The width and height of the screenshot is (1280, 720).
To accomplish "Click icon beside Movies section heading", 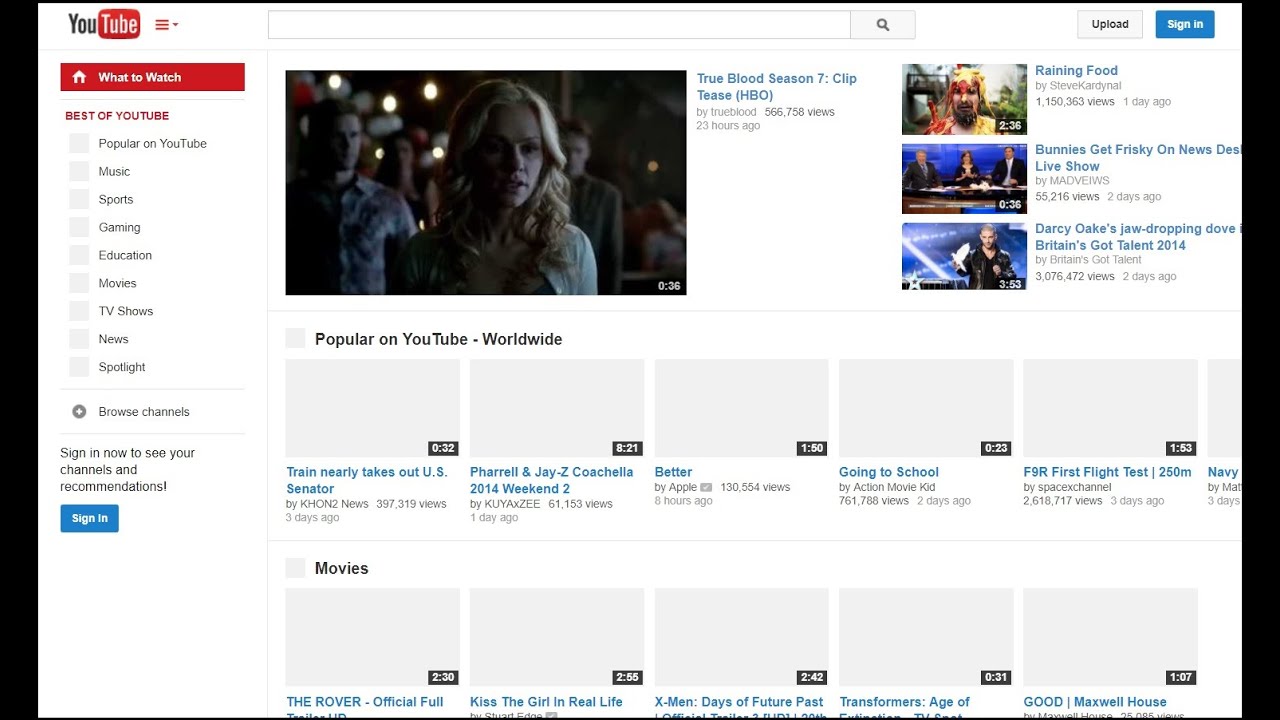I will [295, 568].
